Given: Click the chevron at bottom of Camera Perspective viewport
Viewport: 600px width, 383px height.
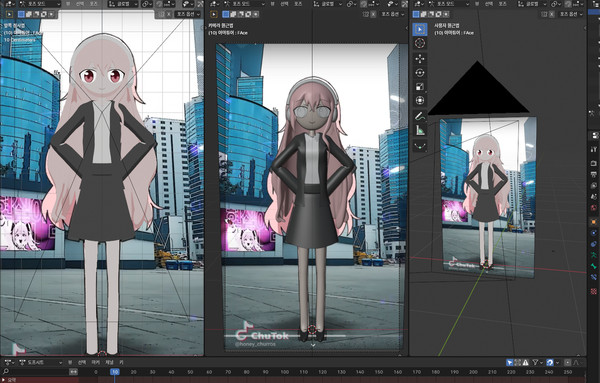Looking at the screenshot, I should click(313, 345).
